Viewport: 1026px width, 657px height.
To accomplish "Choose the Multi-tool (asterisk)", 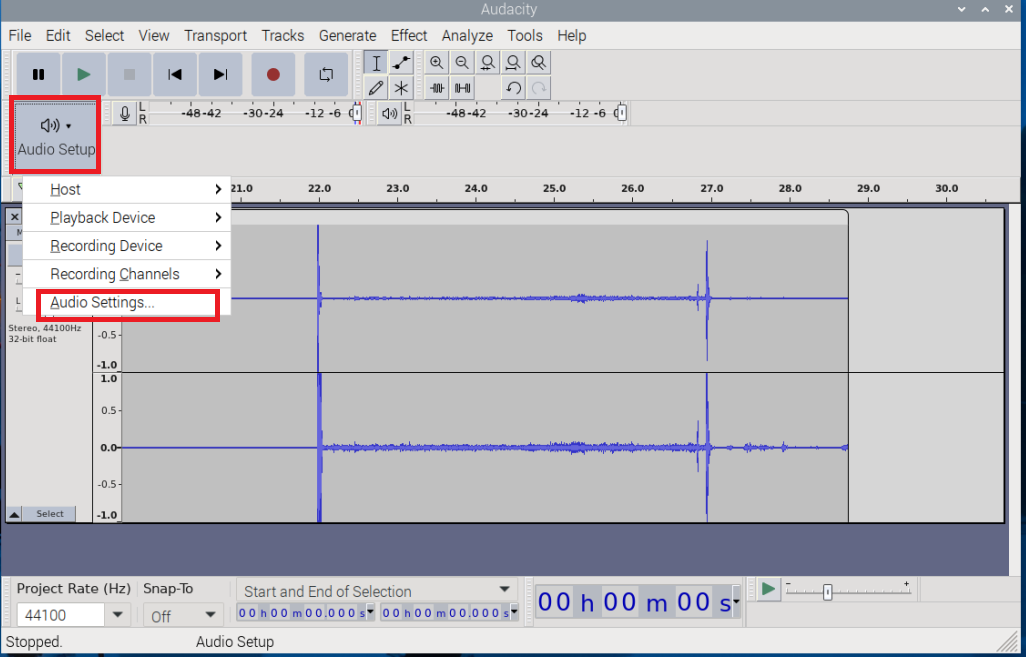I will pos(401,88).
